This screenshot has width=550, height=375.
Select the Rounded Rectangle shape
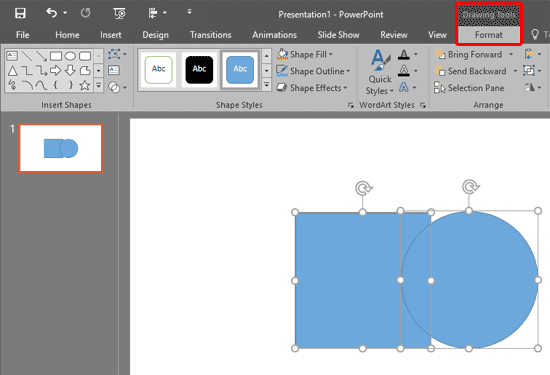(85, 56)
